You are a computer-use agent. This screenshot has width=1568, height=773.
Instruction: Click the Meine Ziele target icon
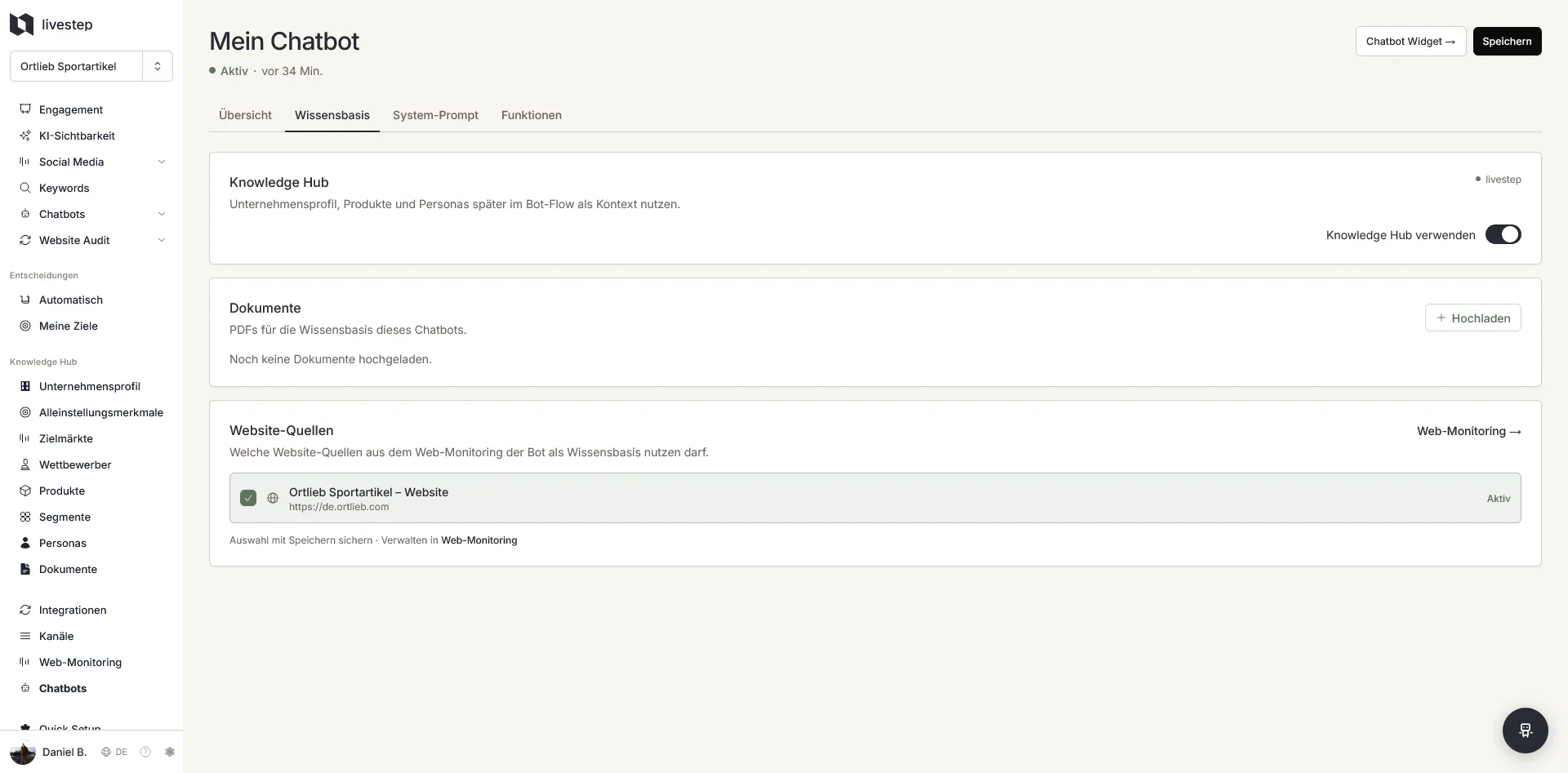click(25, 326)
